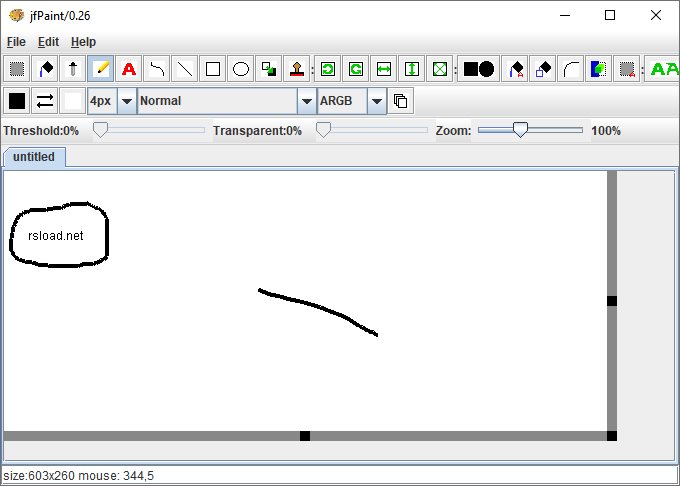Image resolution: width=680 pixels, height=486 pixels.
Task: Click the bottom-right corner canvas resize handle
Action: point(612,436)
